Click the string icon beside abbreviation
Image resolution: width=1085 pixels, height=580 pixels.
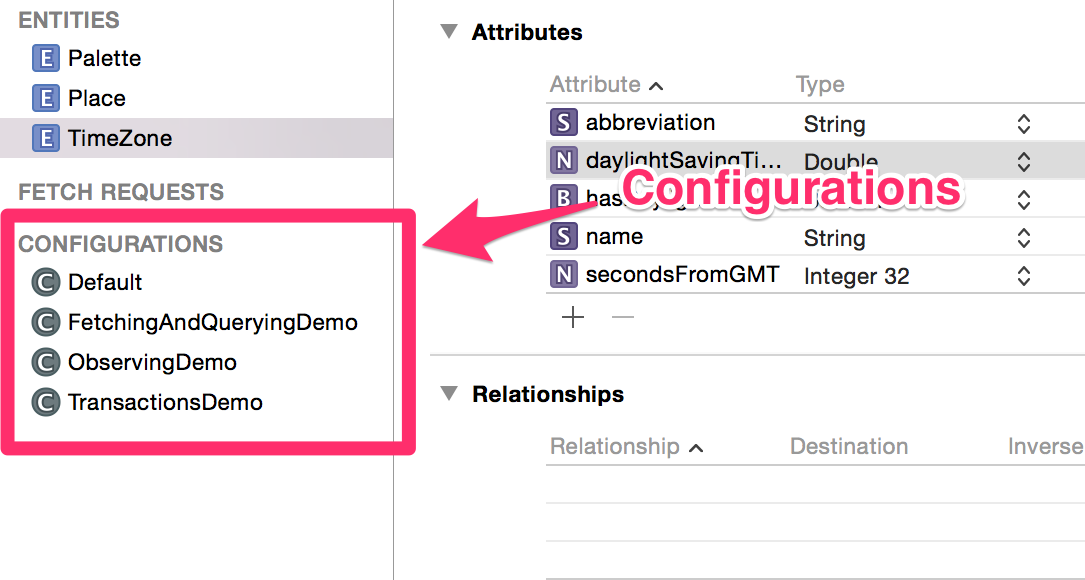click(564, 123)
